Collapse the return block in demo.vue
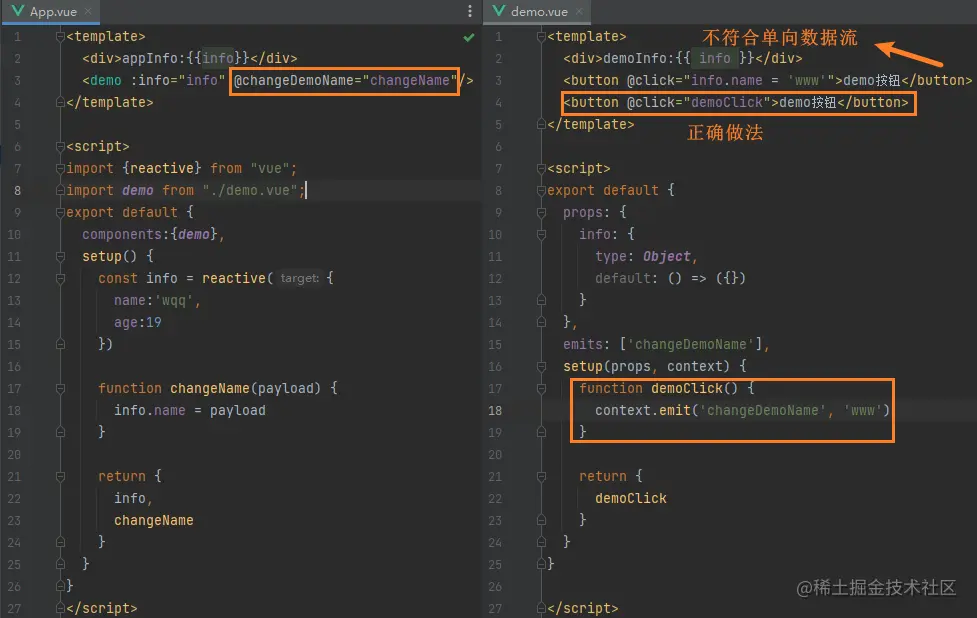Image resolution: width=977 pixels, height=618 pixels. click(x=541, y=477)
